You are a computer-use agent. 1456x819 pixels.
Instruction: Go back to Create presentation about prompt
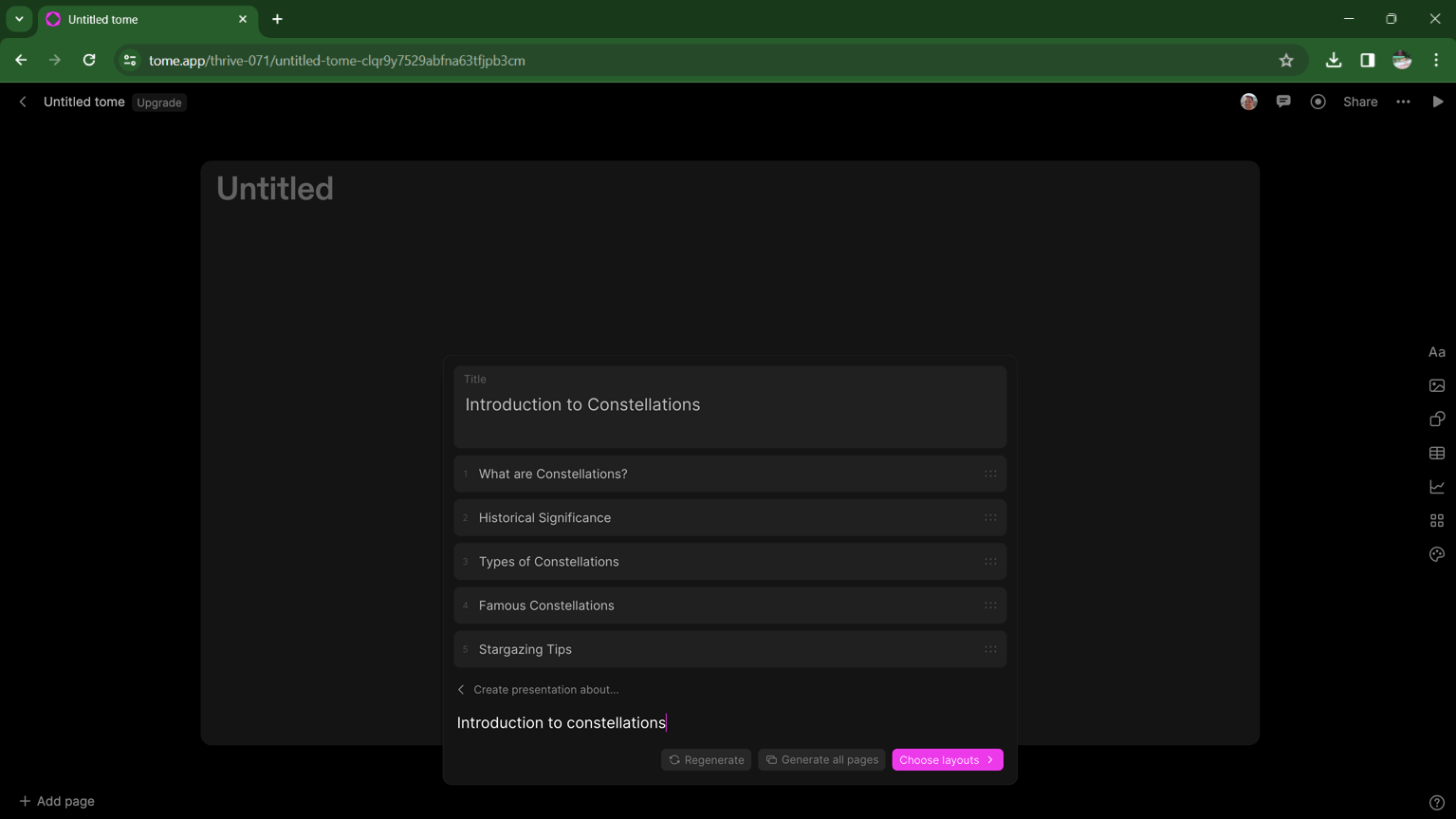(x=538, y=690)
